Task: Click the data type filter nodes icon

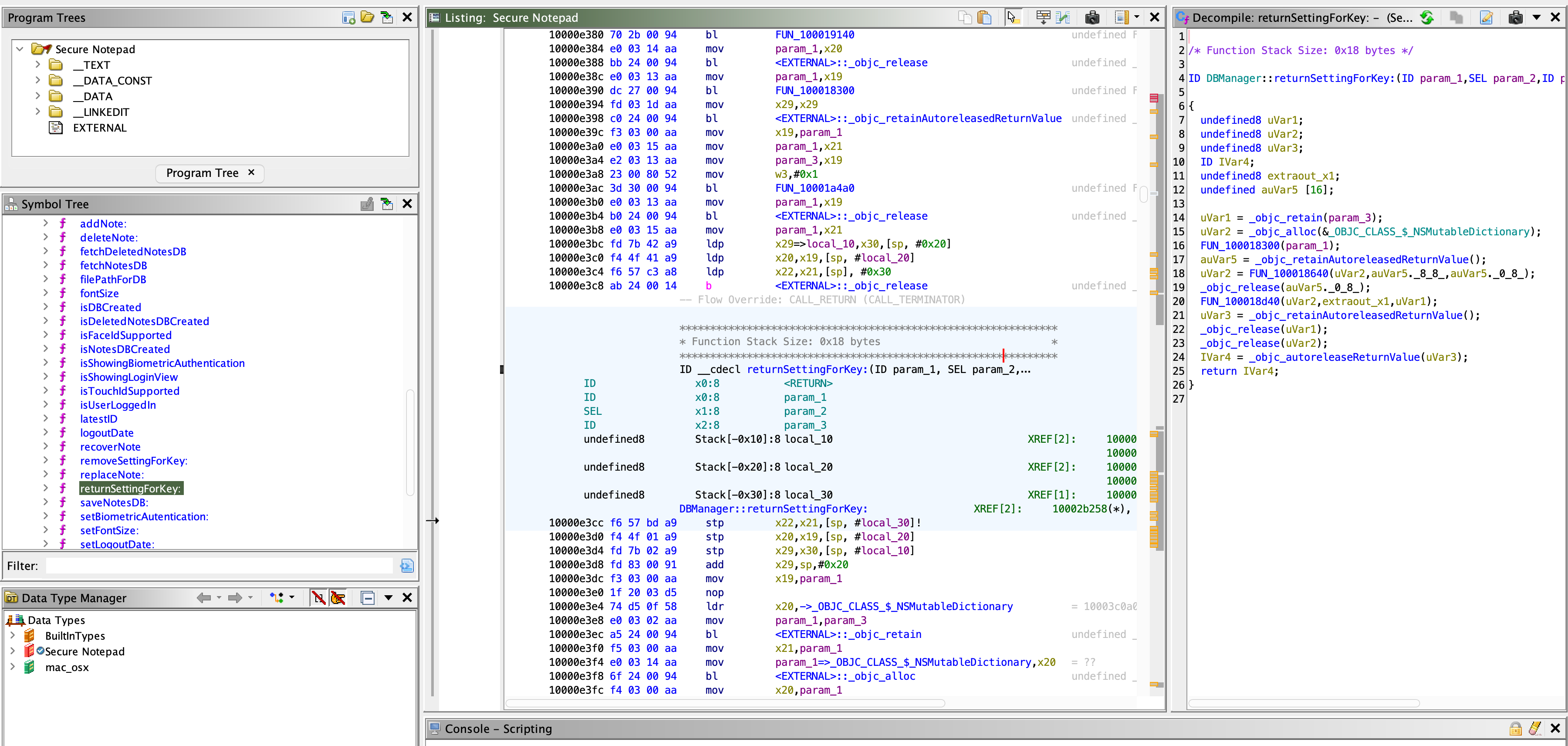Action: tap(277, 598)
